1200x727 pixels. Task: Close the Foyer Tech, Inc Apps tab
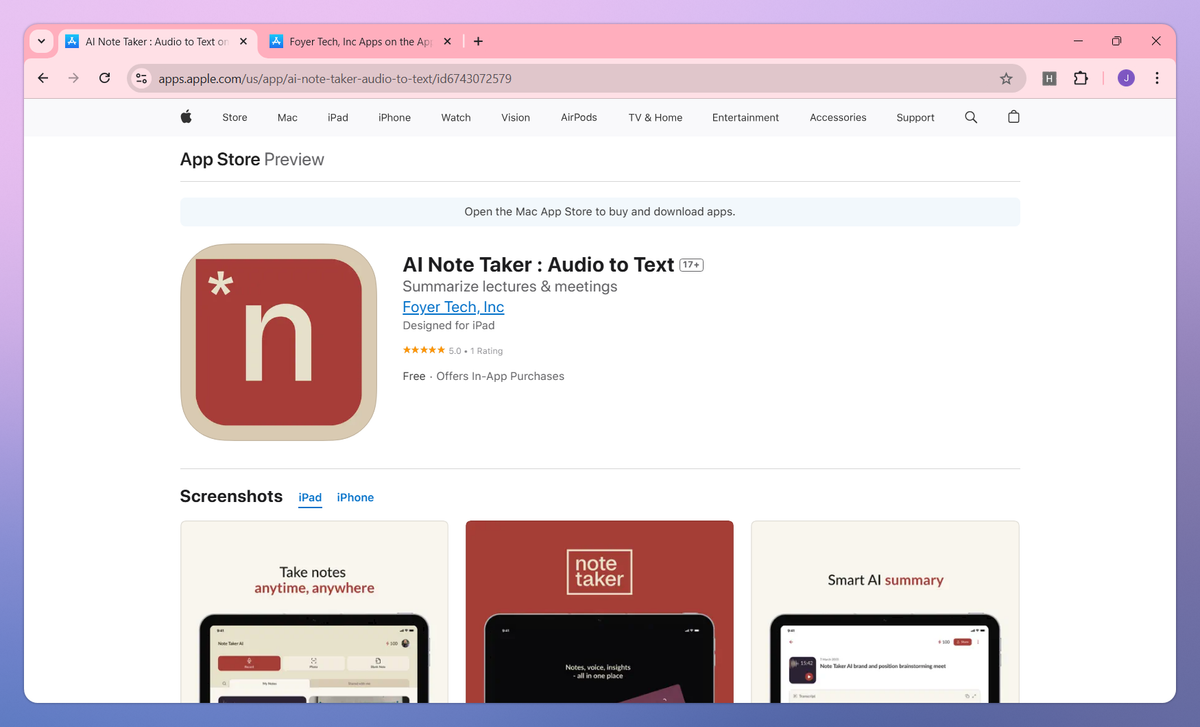[447, 42]
